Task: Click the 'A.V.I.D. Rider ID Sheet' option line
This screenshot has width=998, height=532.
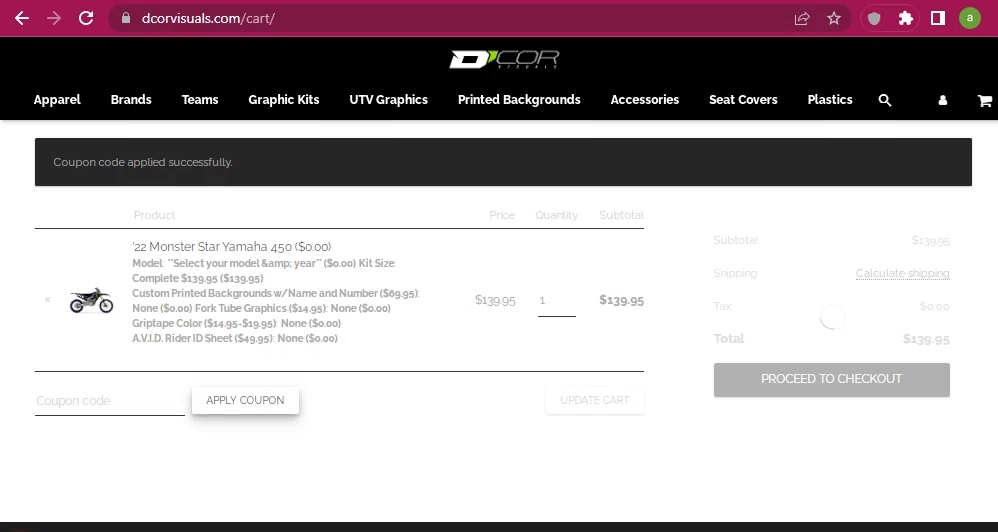Action: point(235,339)
